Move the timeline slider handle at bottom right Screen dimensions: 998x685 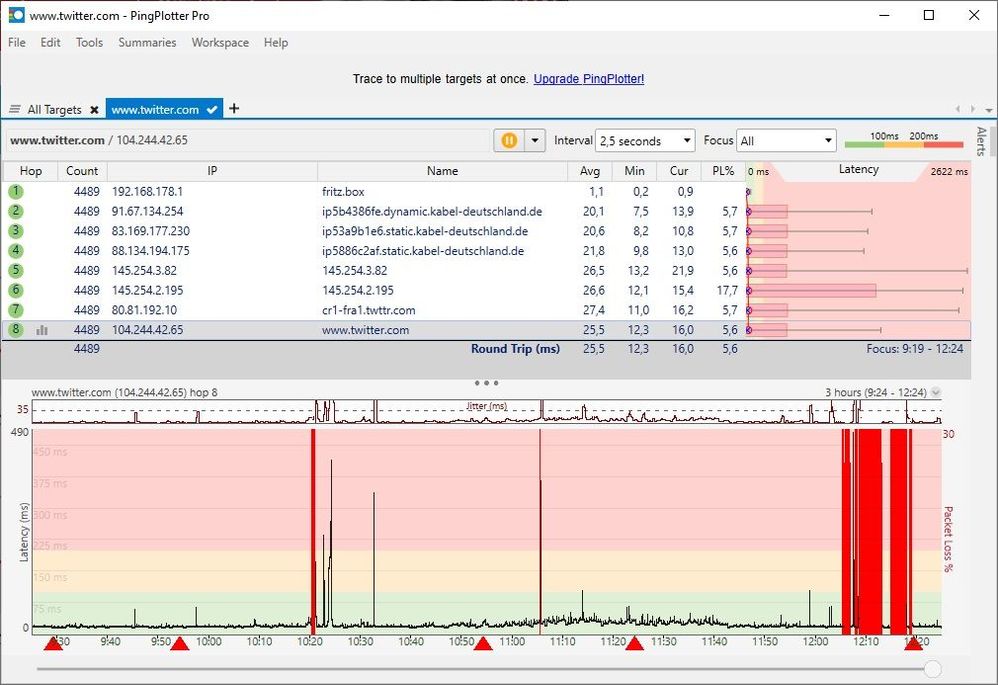point(932,668)
